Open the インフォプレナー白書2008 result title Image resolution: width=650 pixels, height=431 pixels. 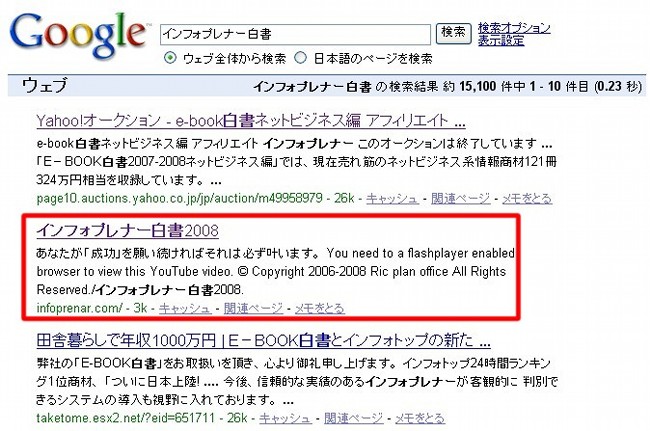point(128,230)
